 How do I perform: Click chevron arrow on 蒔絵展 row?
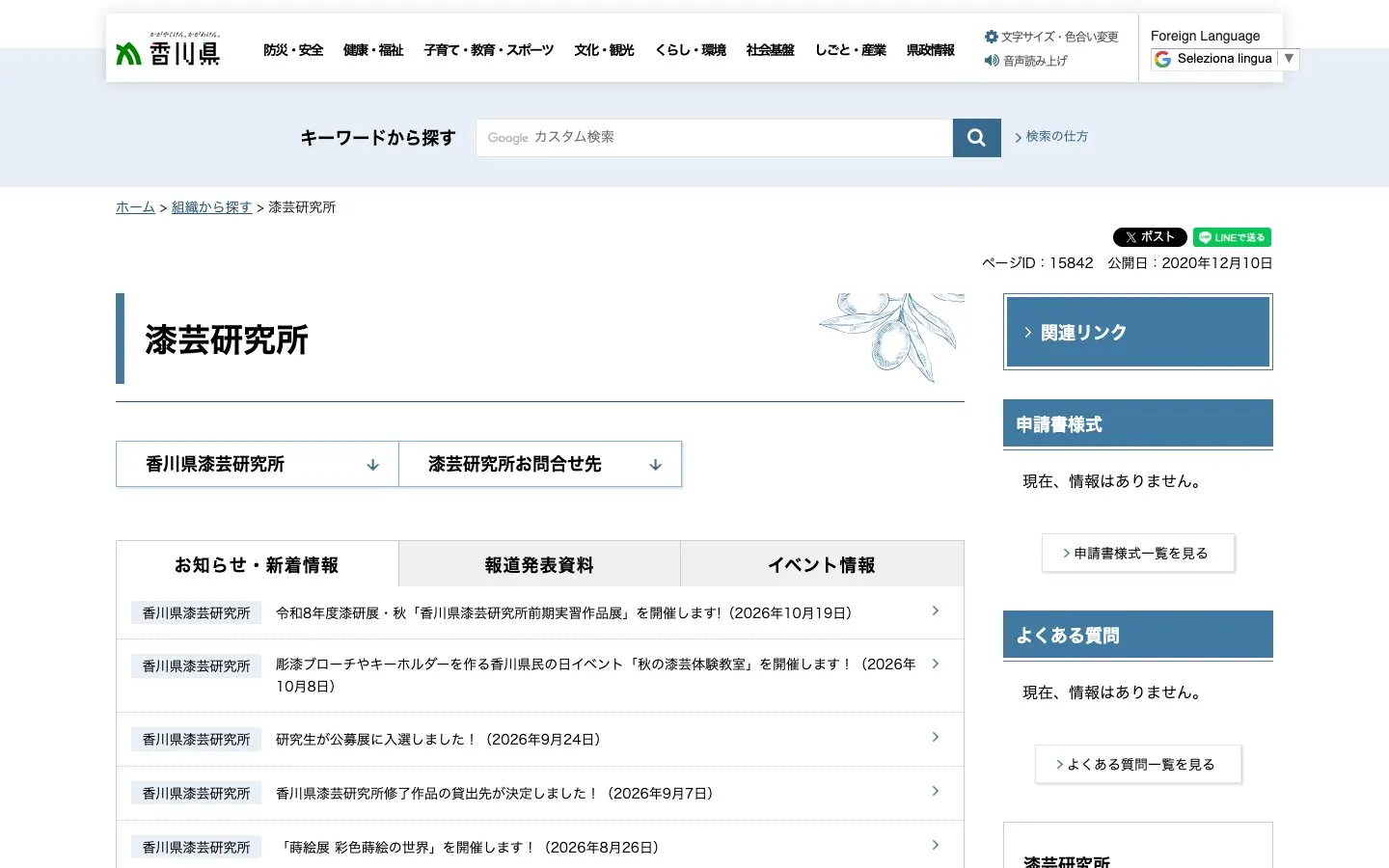(936, 845)
